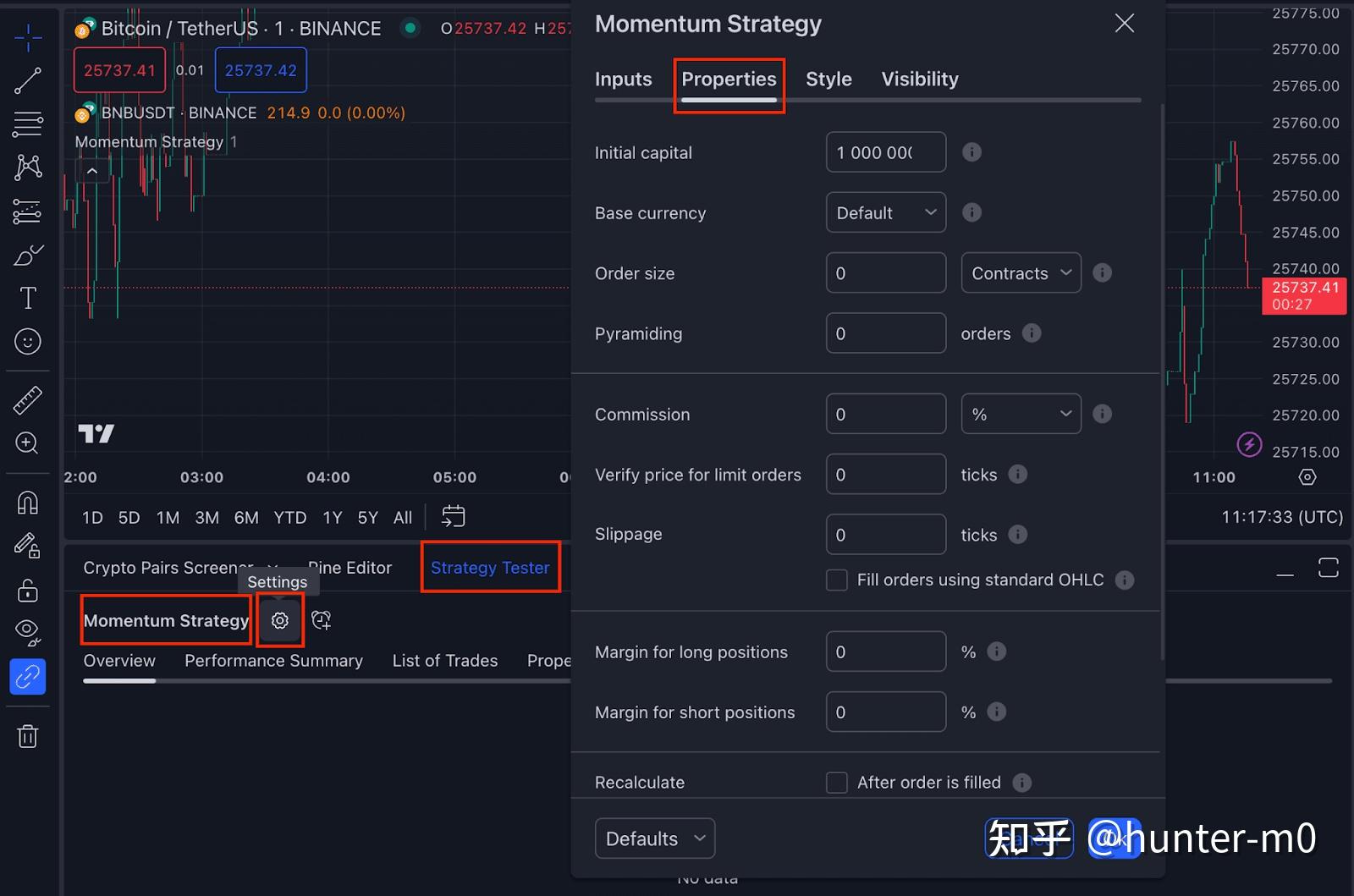Switch to the Style tab

(828, 79)
